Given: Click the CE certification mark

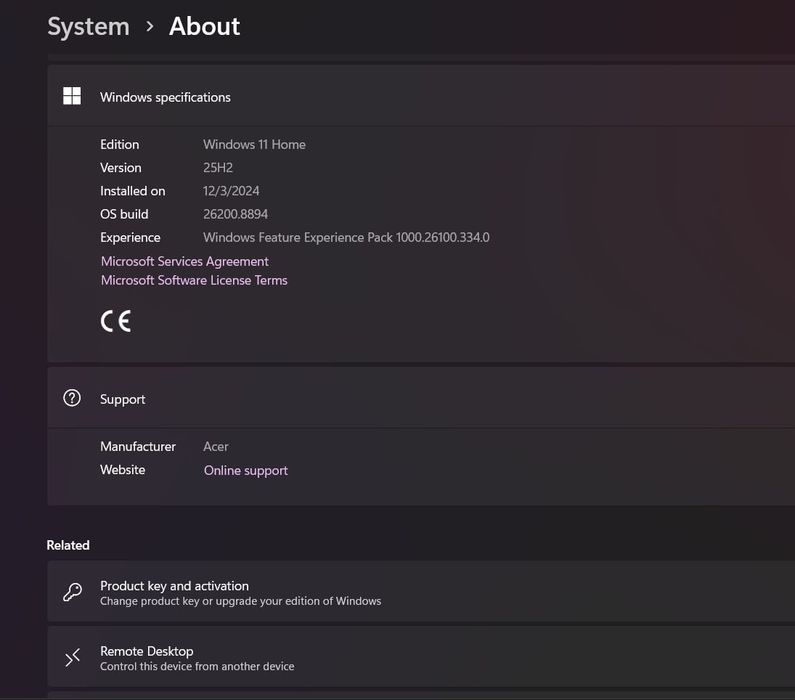Looking at the screenshot, I should (116, 321).
